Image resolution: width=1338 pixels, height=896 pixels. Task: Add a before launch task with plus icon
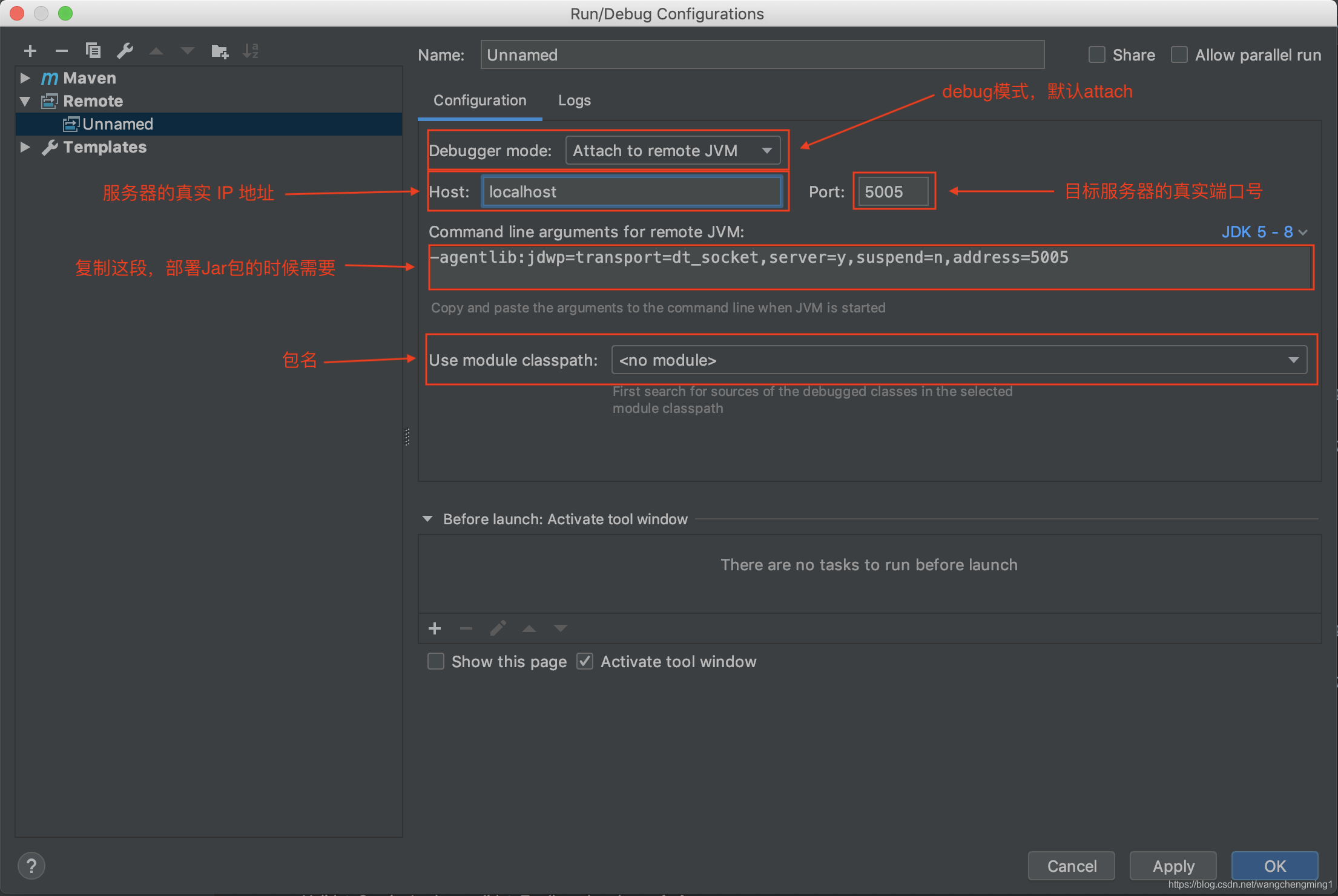pos(435,628)
